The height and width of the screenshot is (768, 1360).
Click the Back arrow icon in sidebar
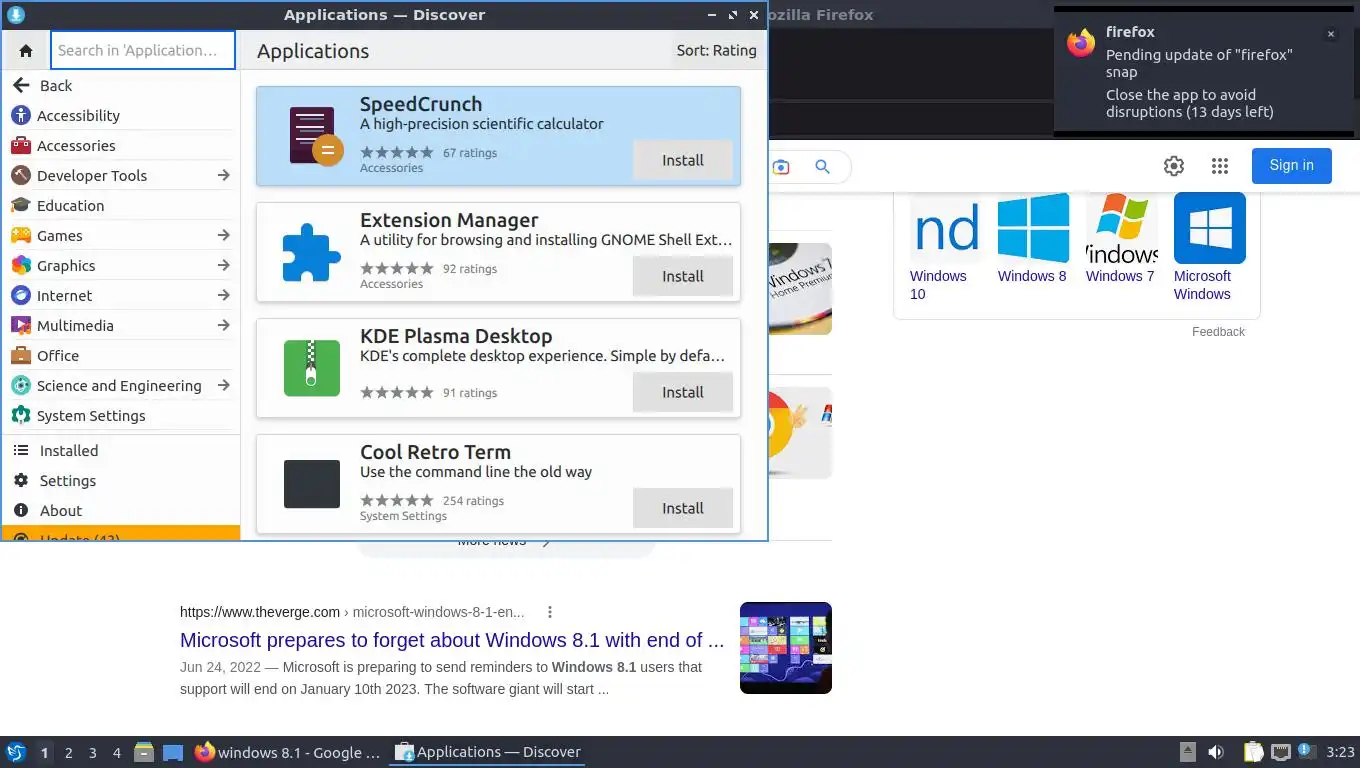21,86
